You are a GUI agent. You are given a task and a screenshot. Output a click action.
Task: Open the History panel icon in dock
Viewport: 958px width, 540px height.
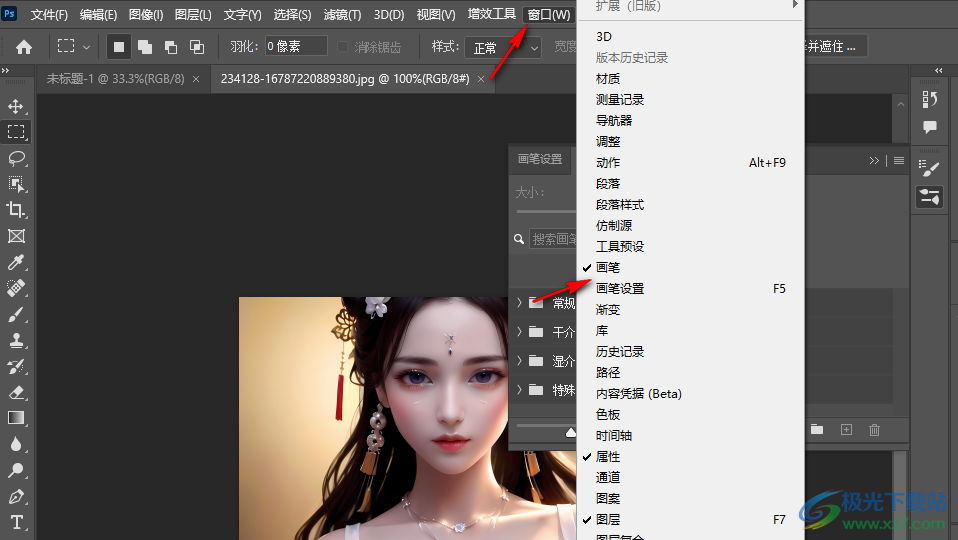929,99
